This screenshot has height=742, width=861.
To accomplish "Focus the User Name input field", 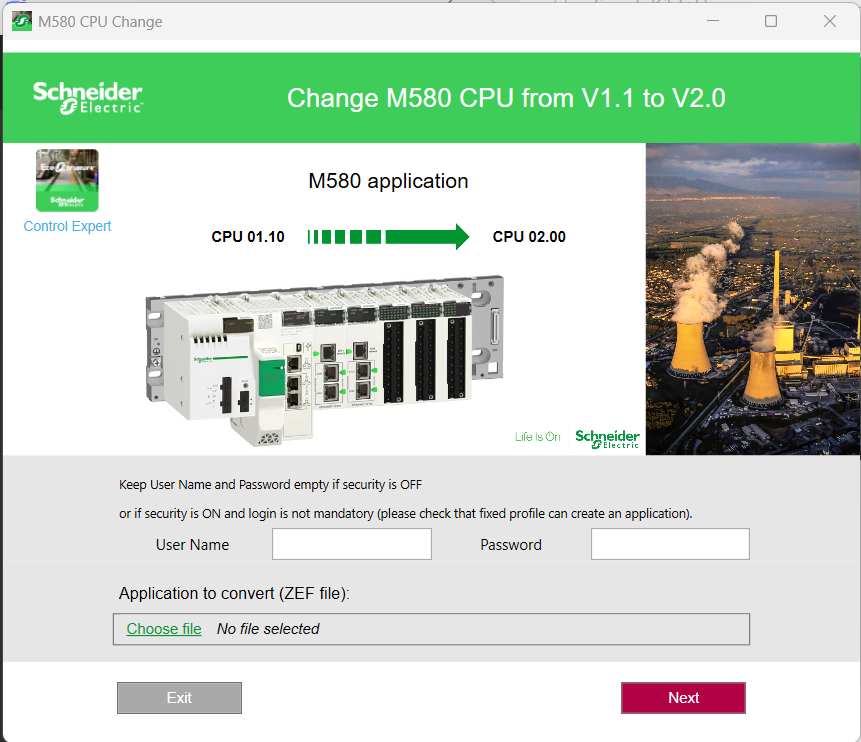I will click(x=351, y=544).
